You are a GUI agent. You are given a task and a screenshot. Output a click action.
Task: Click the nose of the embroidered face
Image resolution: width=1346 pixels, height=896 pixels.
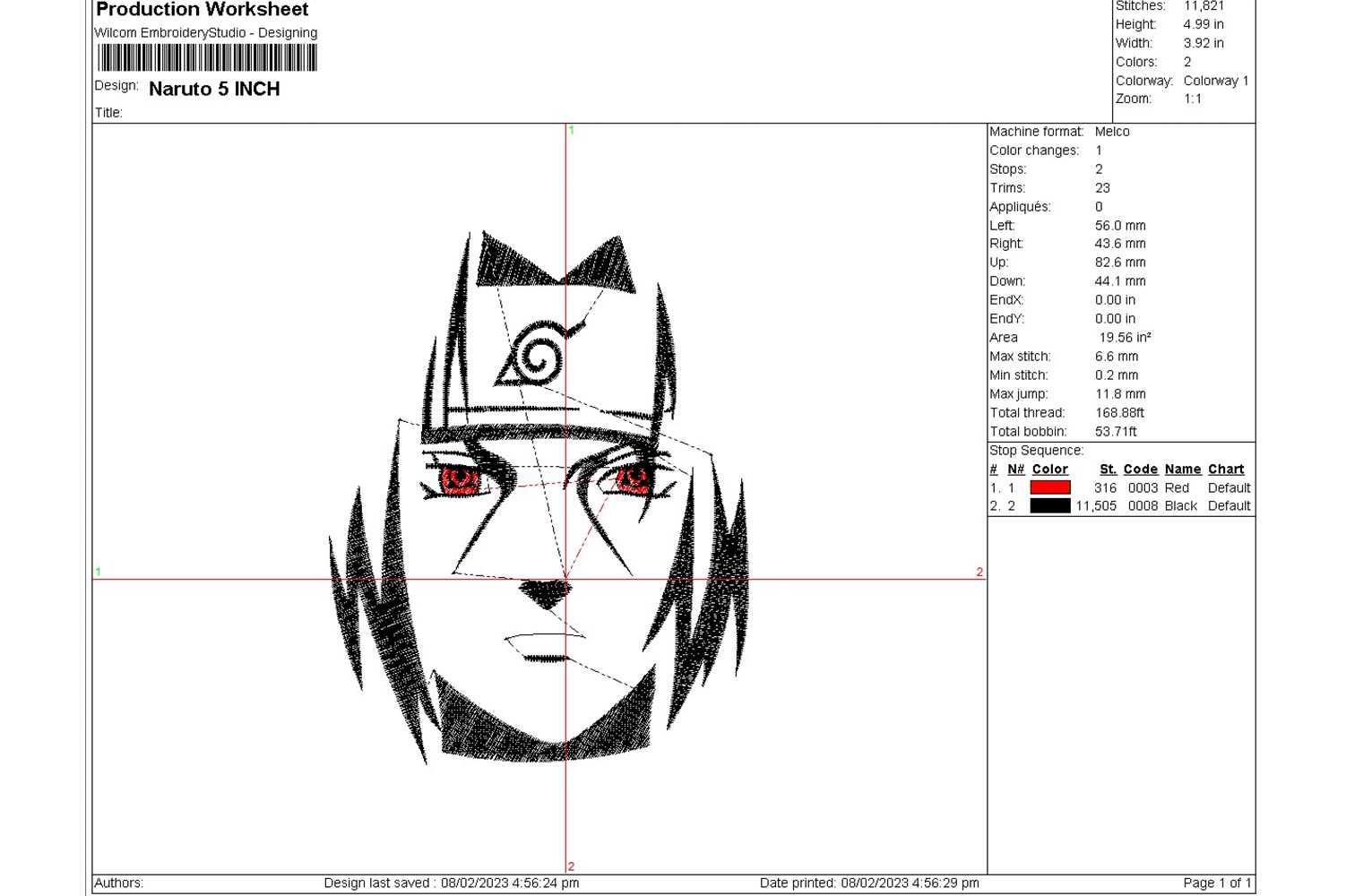(546, 593)
